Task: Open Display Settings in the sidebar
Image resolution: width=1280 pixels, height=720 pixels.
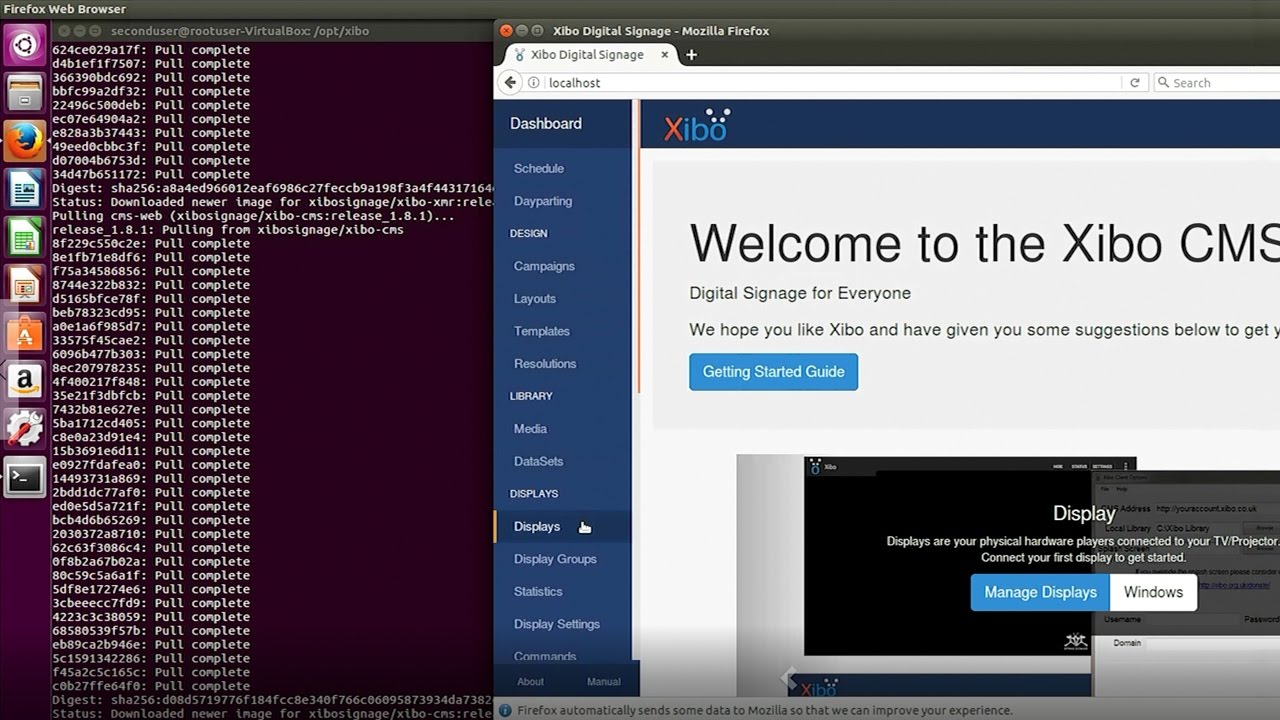Action: [x=557, y=624]
